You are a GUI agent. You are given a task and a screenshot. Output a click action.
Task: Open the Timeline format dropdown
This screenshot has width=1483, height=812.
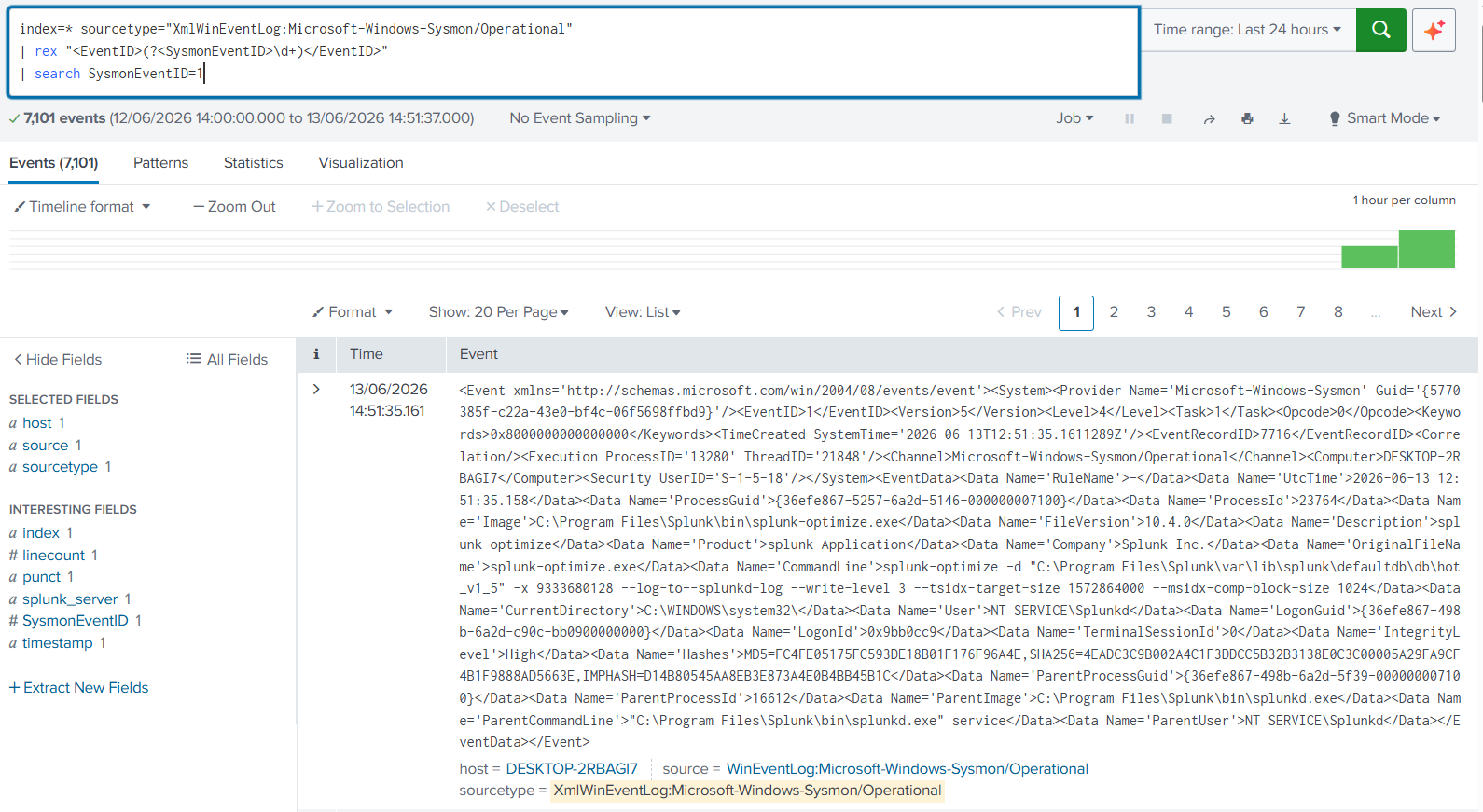(x=82, y=207)
